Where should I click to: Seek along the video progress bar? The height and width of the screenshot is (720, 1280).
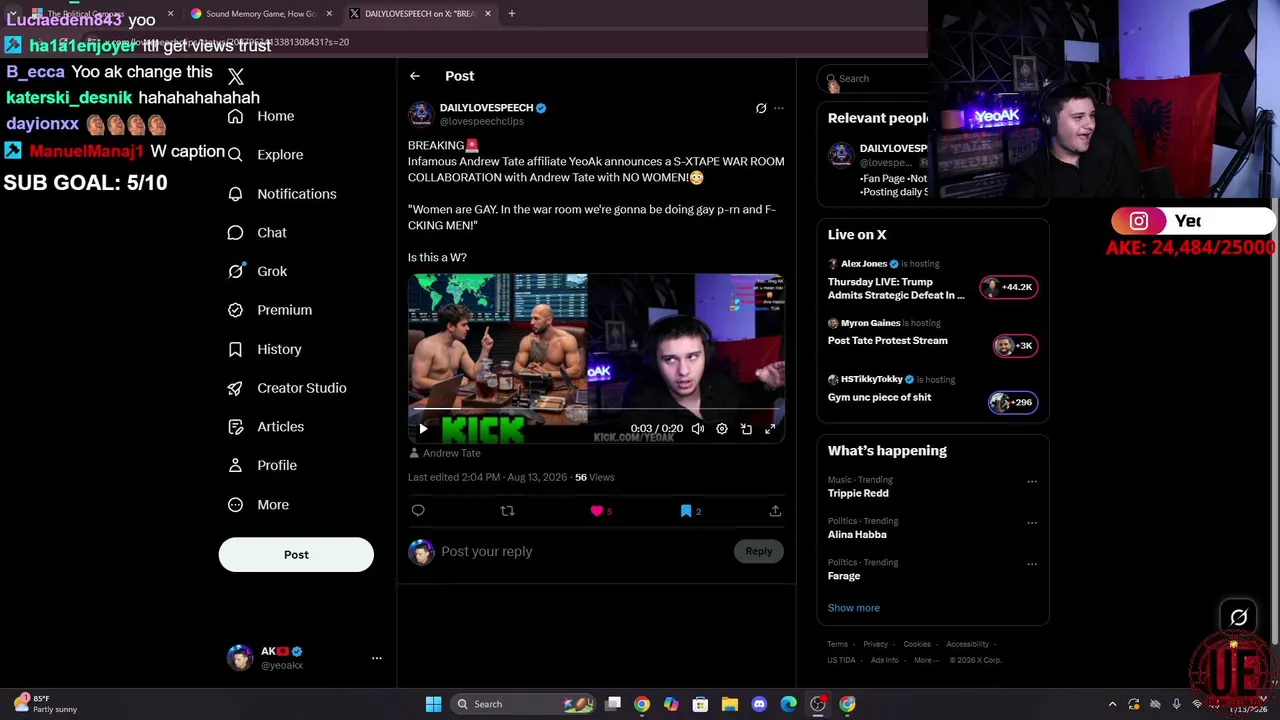(x=596, y=409)
